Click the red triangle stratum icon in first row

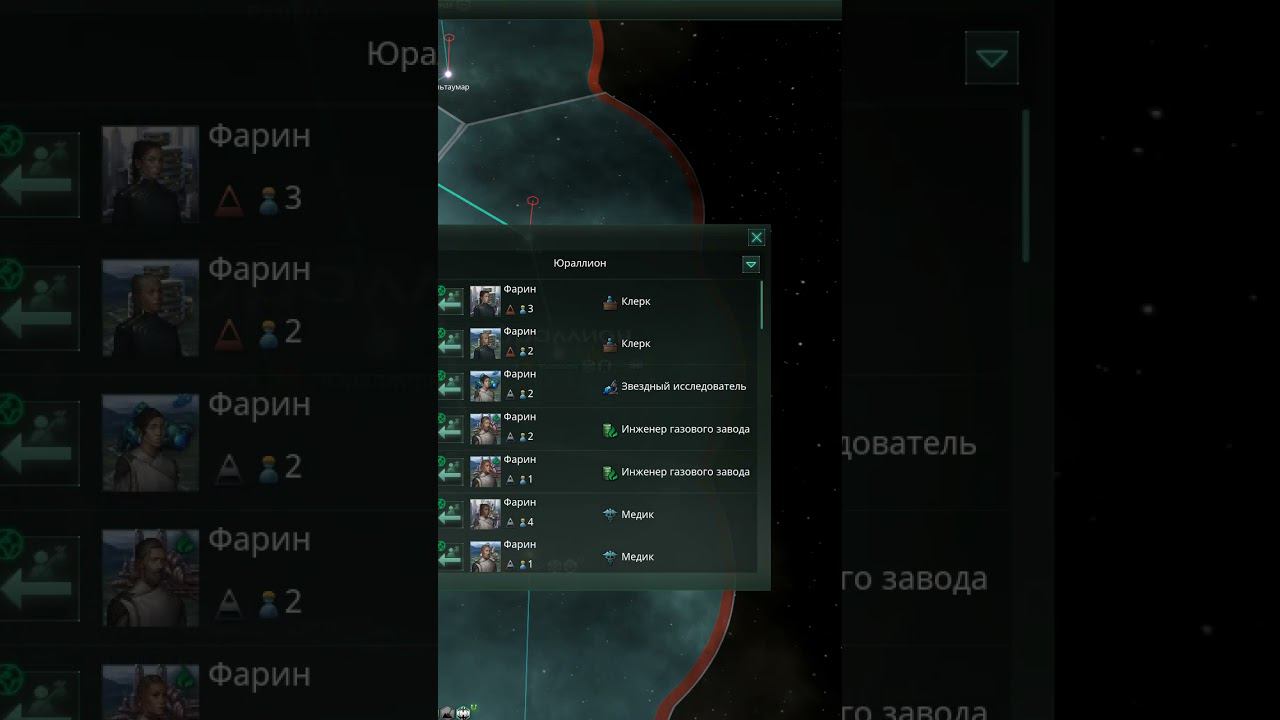click(x=510, y=310)
